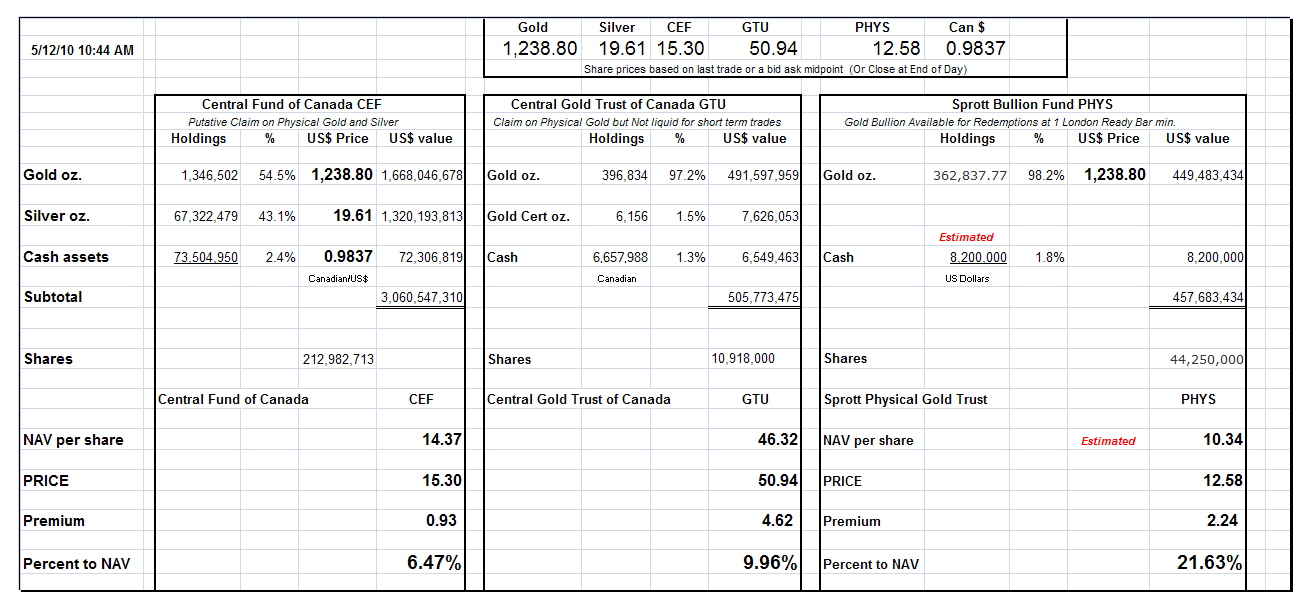The height and width of the screenshot is (604, 1309).
Task: Select CEF NAV per share 14.37
Action: [x=441, y=439]
